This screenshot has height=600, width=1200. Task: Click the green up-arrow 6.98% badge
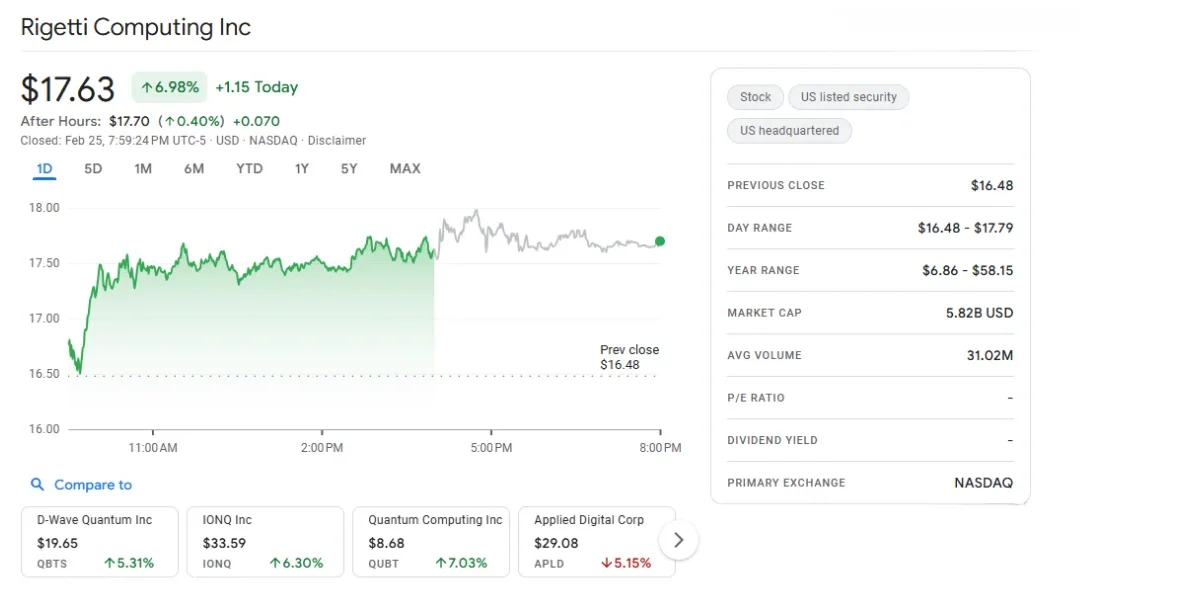[x=170, y=87]
